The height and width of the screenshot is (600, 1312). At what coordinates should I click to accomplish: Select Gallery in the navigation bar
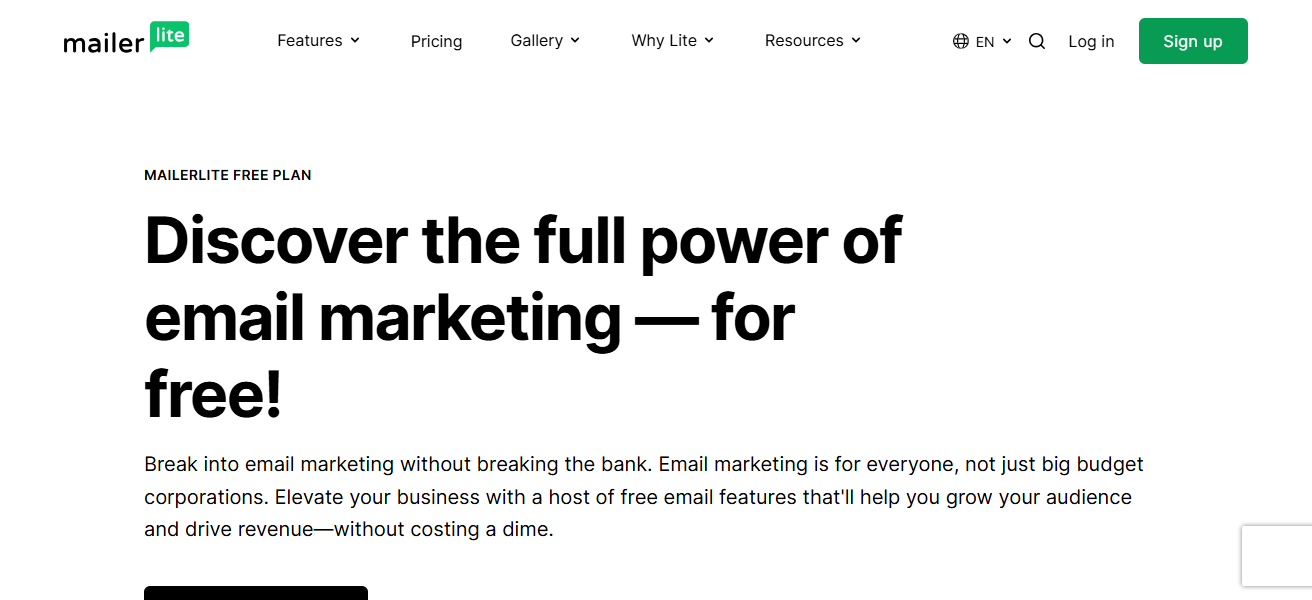pos(537,40)
